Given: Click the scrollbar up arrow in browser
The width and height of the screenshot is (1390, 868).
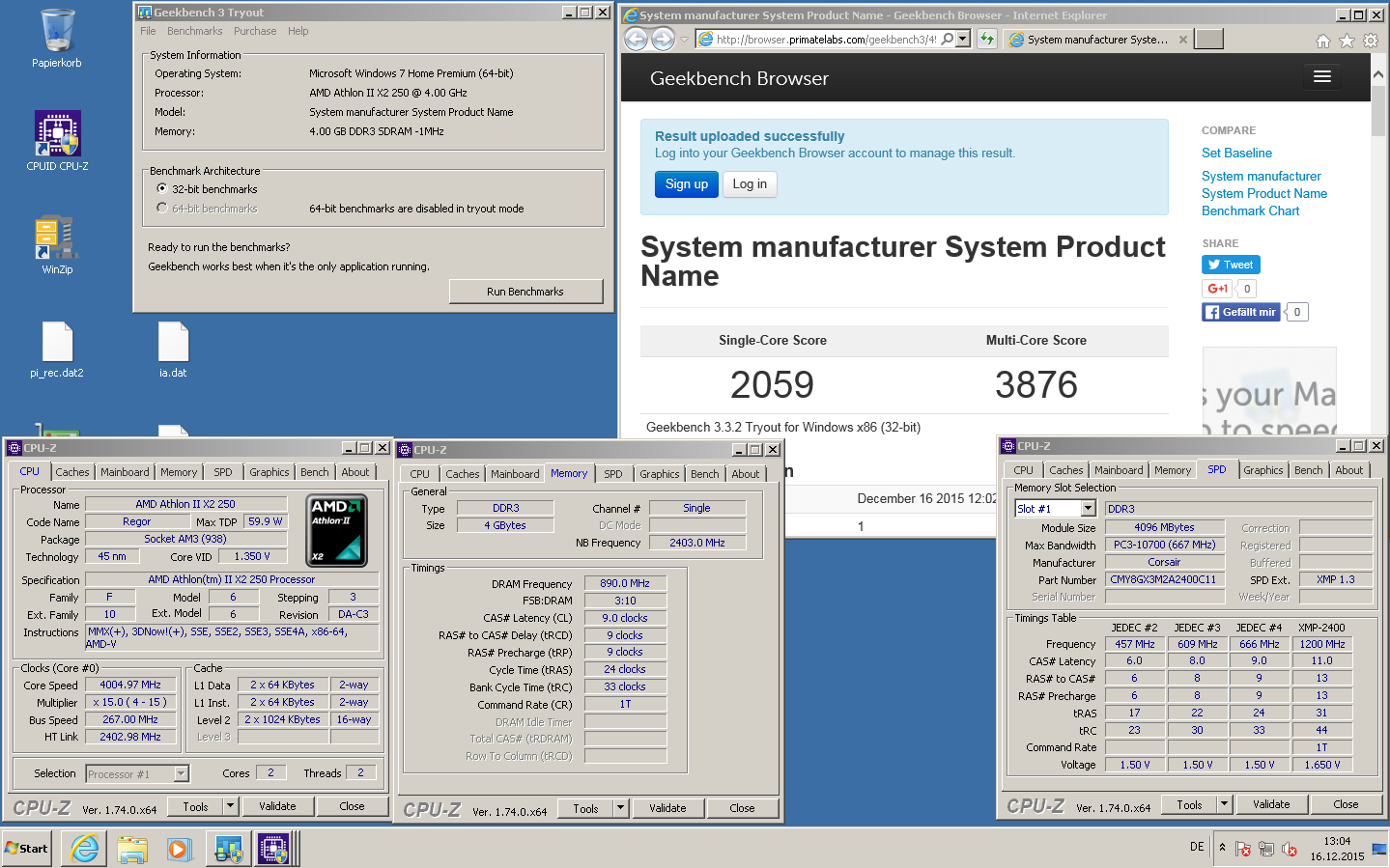Looking at the screenshot, I should pyautogui.click(x=1378, y=74).
